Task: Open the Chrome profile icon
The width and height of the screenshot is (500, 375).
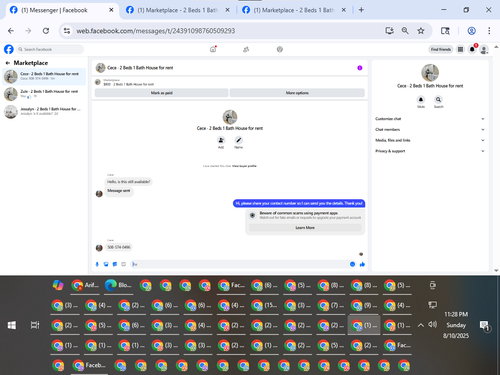Action: coord(471,31)
